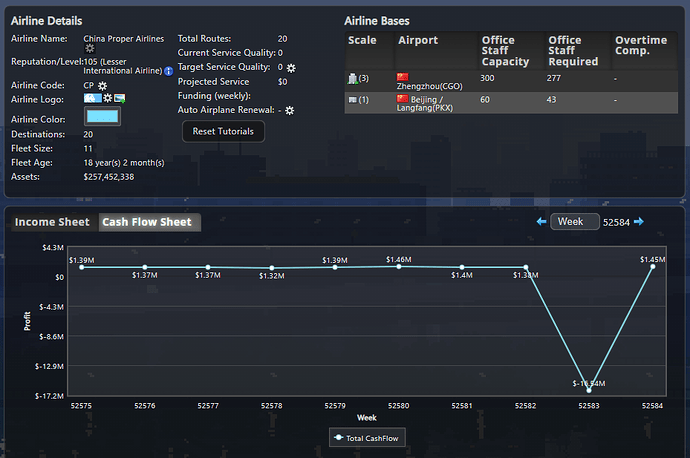Click the Zhengzhou base scale building icon
The image size is (690, 458).
[352, 79]
